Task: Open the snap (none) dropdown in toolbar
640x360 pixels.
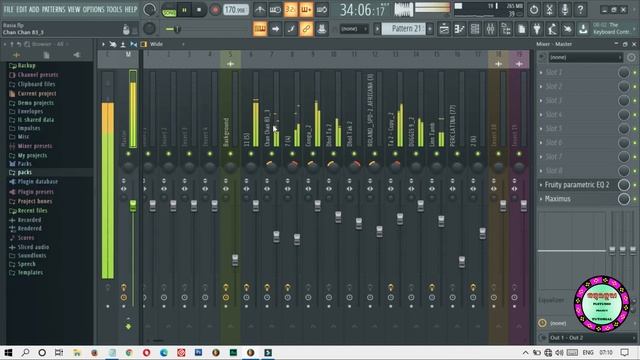Action: click(x=353, y=29)
